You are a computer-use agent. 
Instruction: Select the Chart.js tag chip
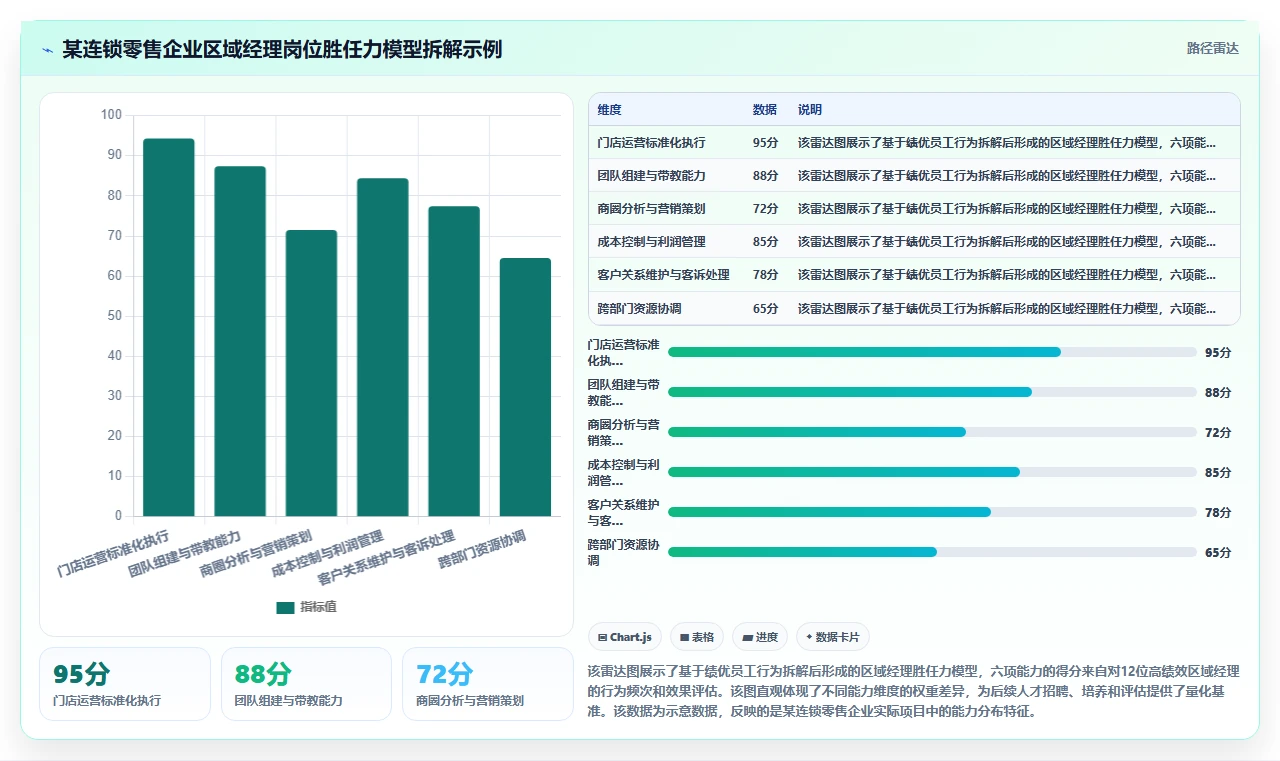pos(625,637)
